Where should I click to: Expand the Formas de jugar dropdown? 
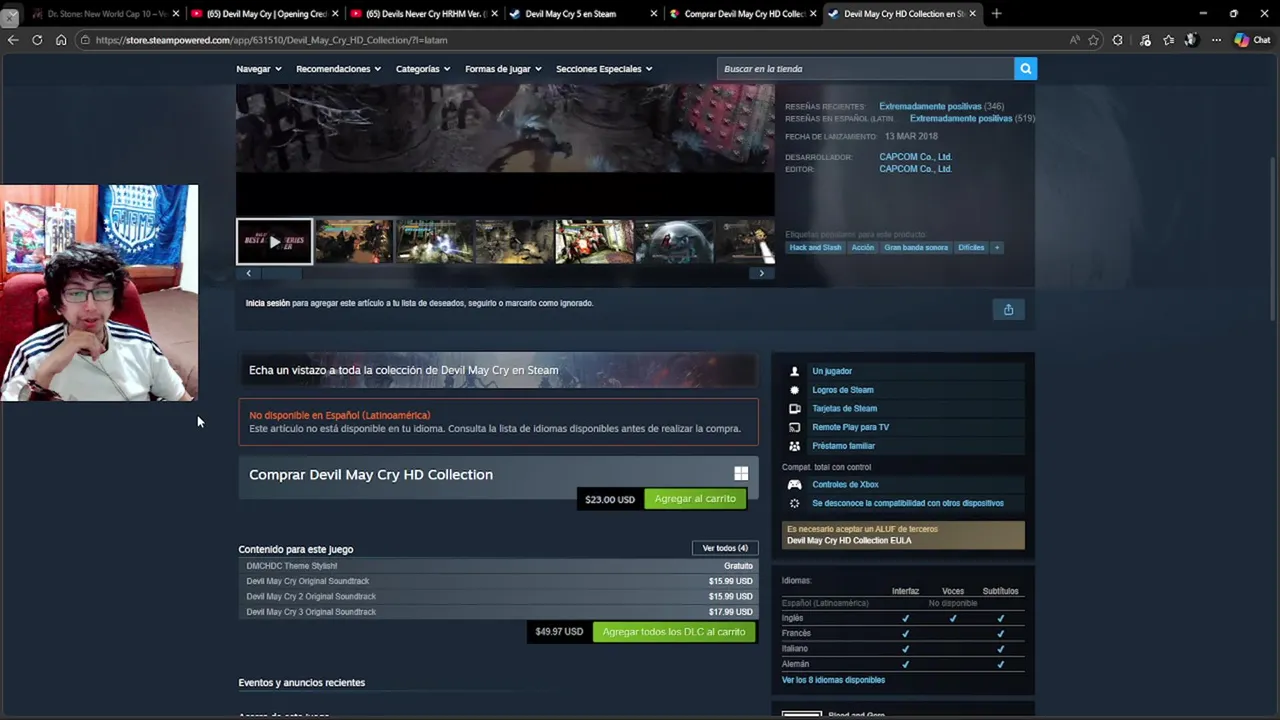[x=503, y=69]
